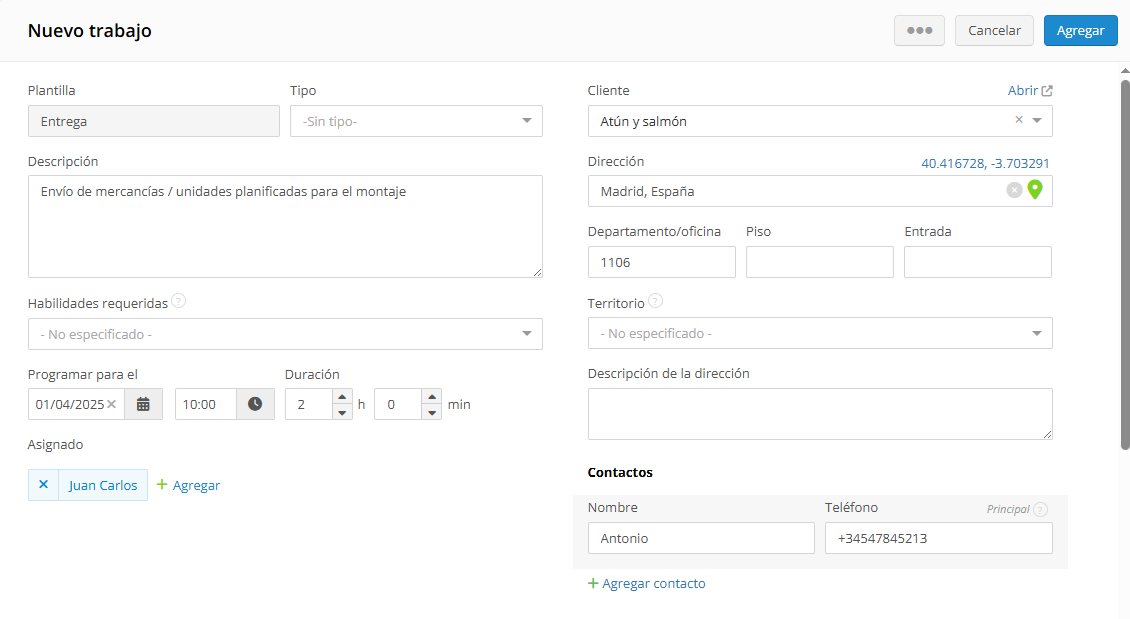Click the vertical scrollbar thumb
Viewport: 1130px width, 619px height.
point(1125,264)
